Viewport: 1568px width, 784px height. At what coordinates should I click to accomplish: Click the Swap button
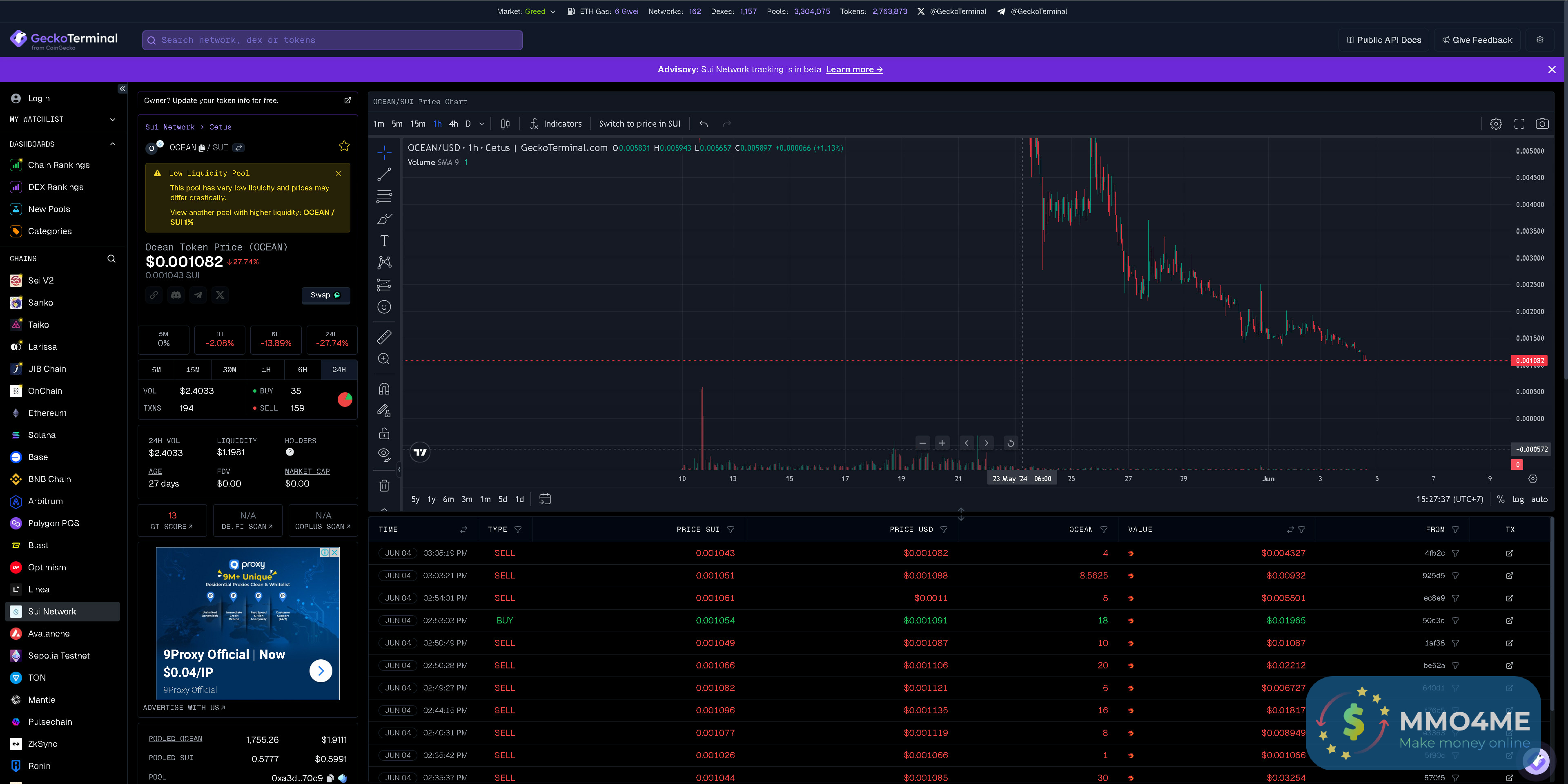325,295
